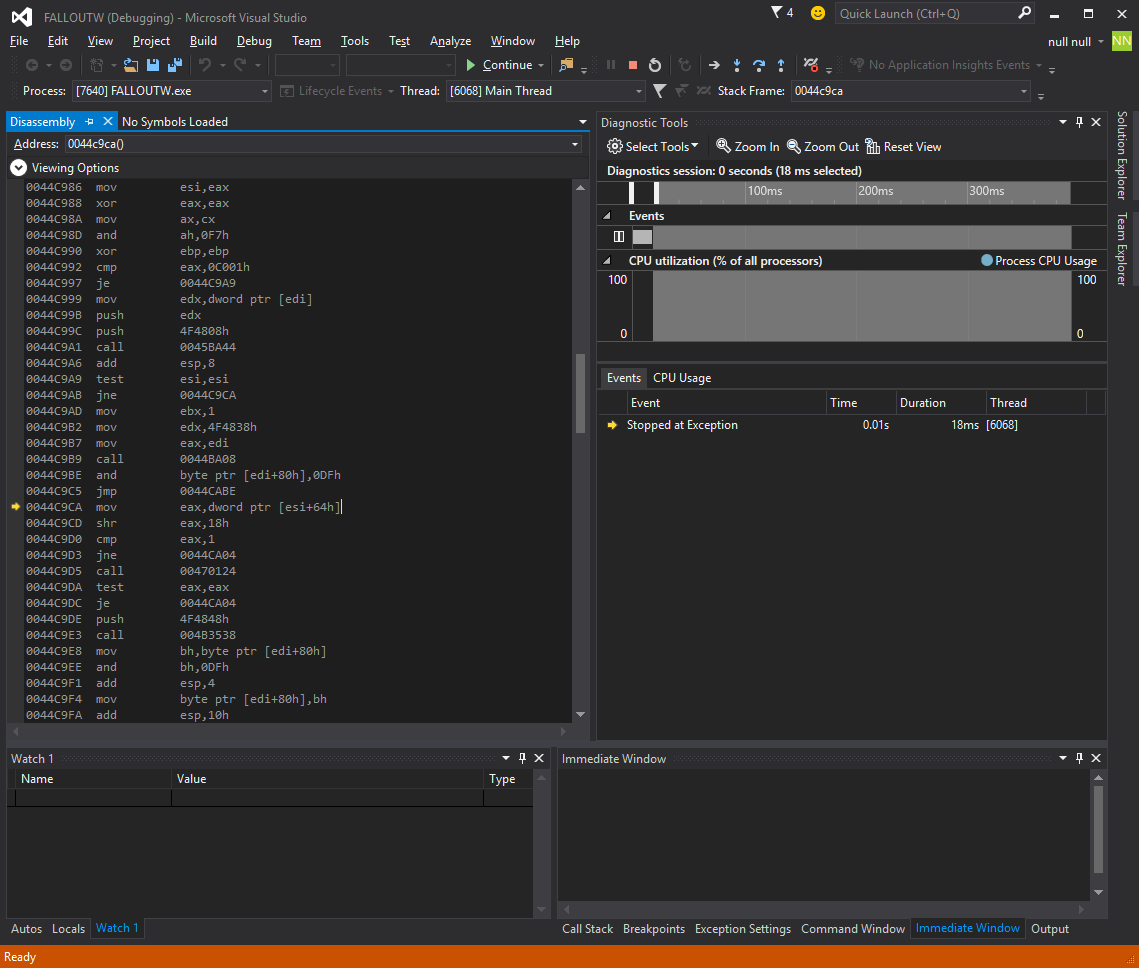Open the Stack Frame dropdown
Viewport: 1139px width, 968px height.
coord(1024,91)
